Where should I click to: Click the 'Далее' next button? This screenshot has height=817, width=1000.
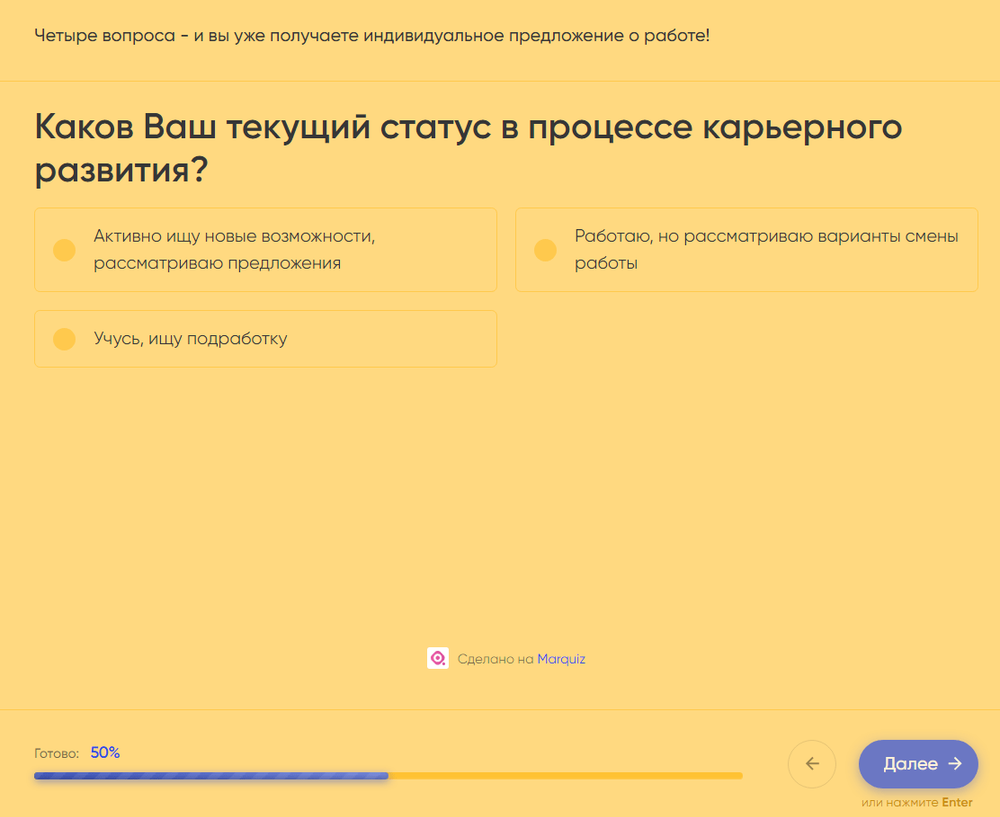918,763
